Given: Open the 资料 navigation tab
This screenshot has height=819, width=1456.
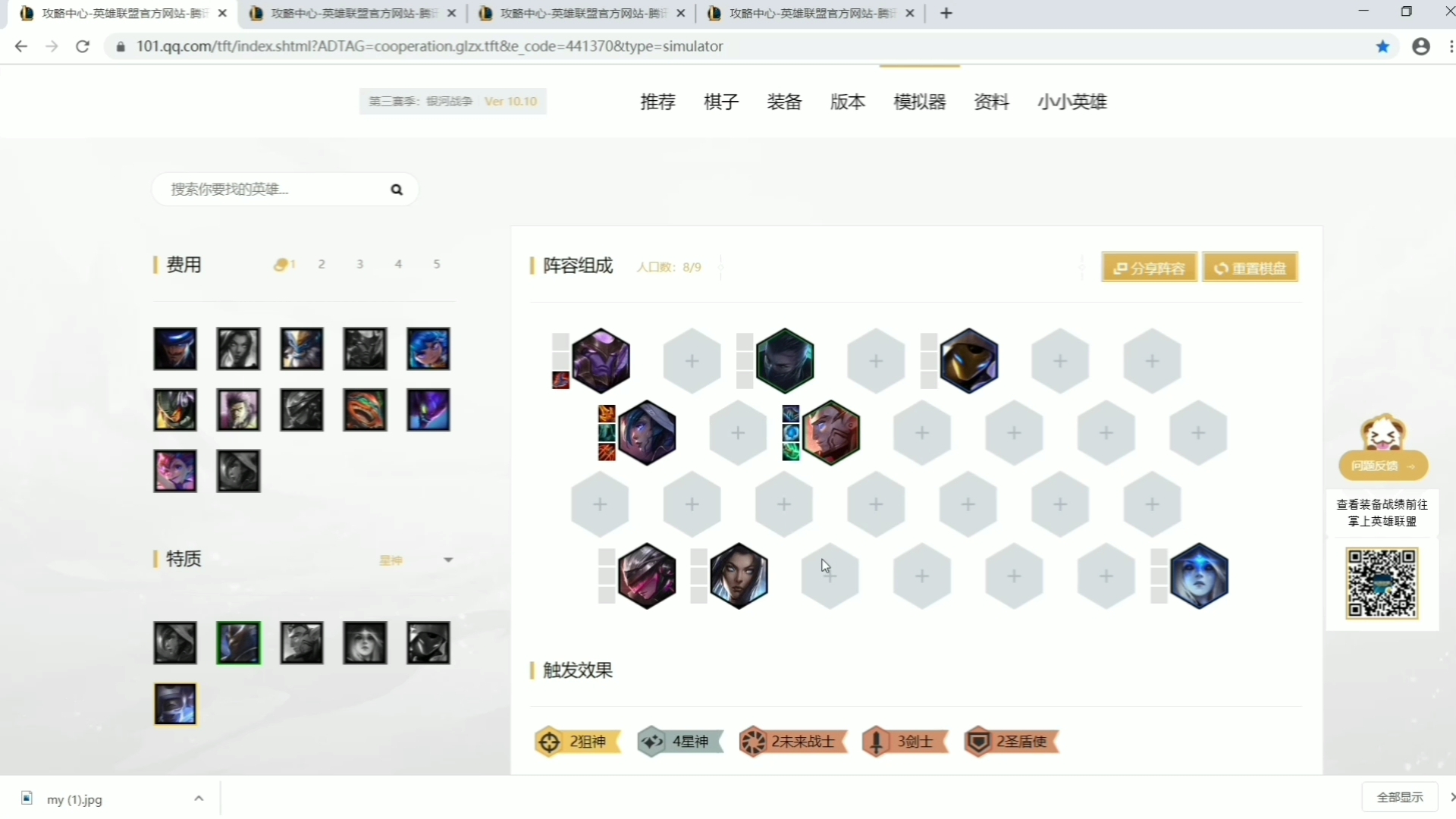Looking at the screenshot, I should [x=992, y=102].
